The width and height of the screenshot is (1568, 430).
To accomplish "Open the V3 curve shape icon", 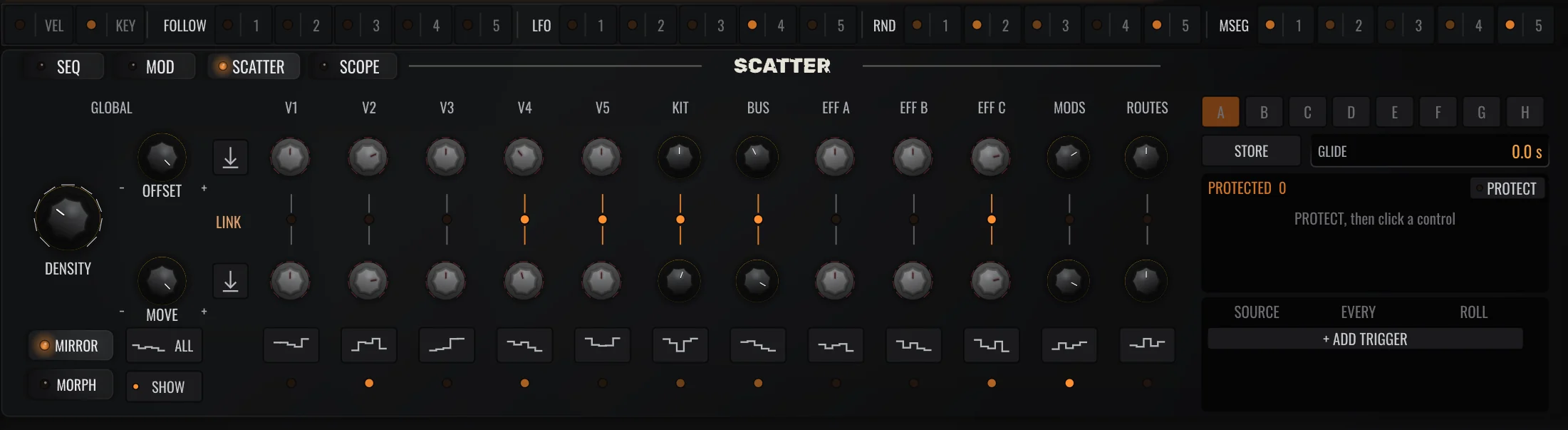I will click(x=447, y=345).
